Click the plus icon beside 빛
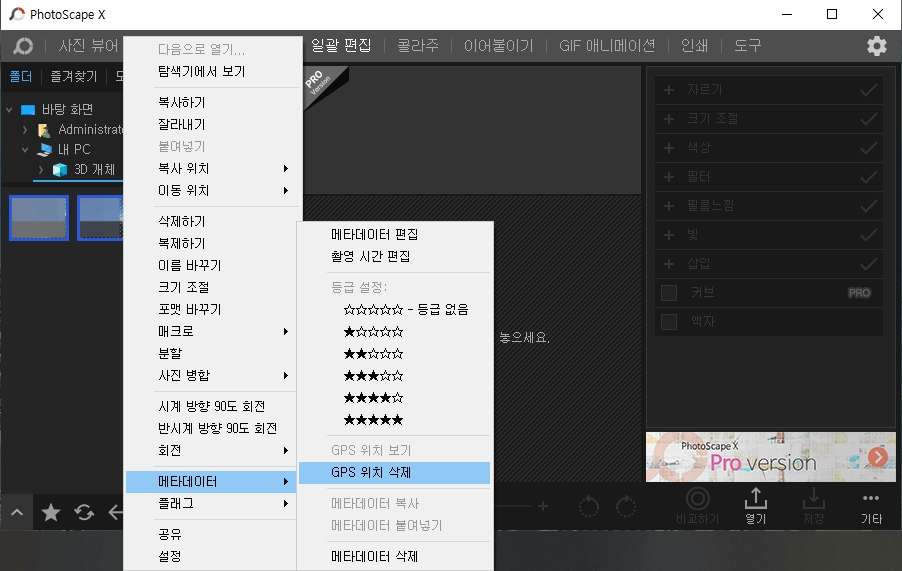This screenshot has width=902, height=571. click(x=668, y=235)
